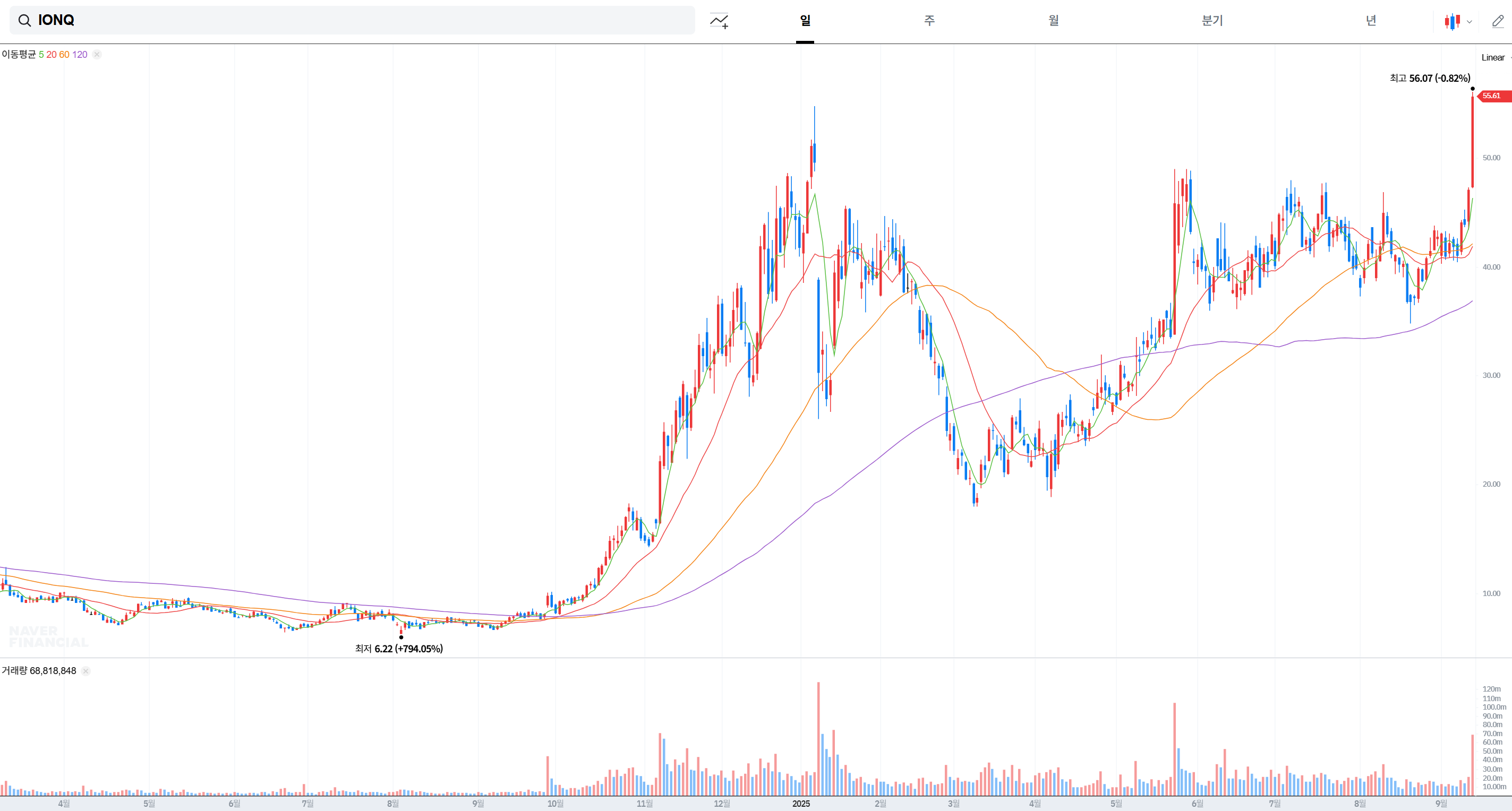Switch to the 월 monthly tab

click(1054, 21)
